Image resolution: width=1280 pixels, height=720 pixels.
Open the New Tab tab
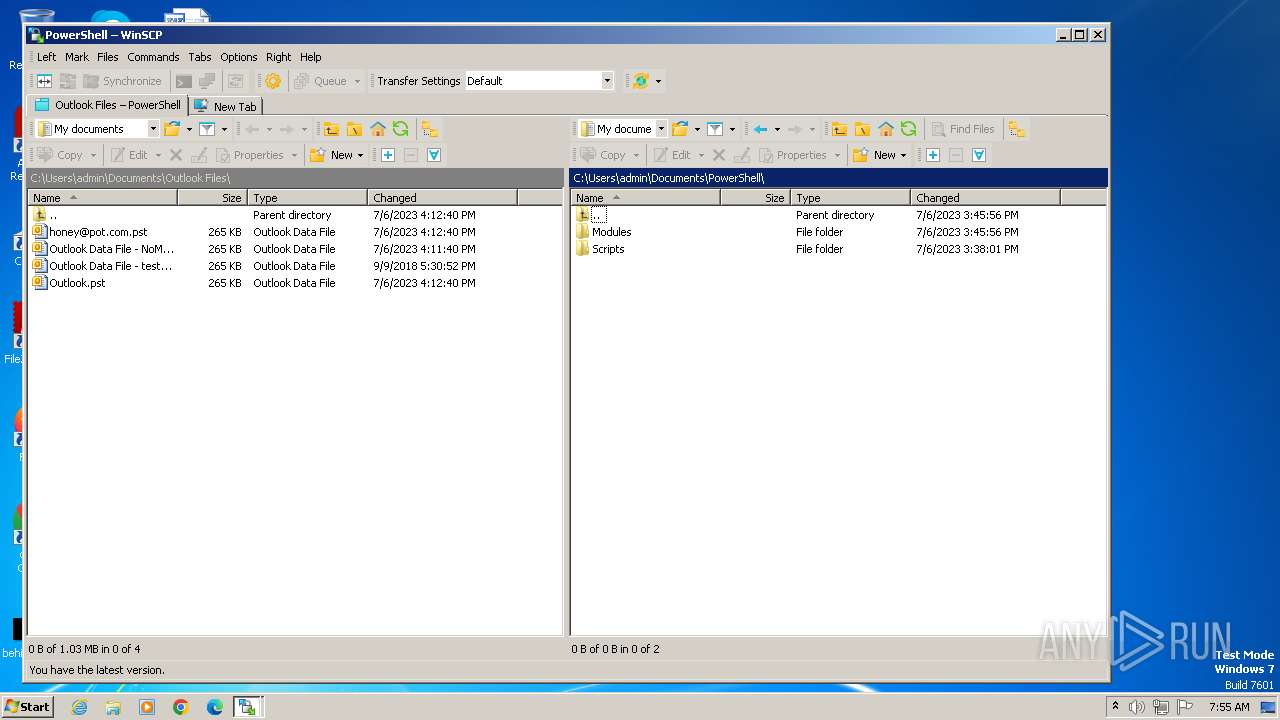click(226, 106)
